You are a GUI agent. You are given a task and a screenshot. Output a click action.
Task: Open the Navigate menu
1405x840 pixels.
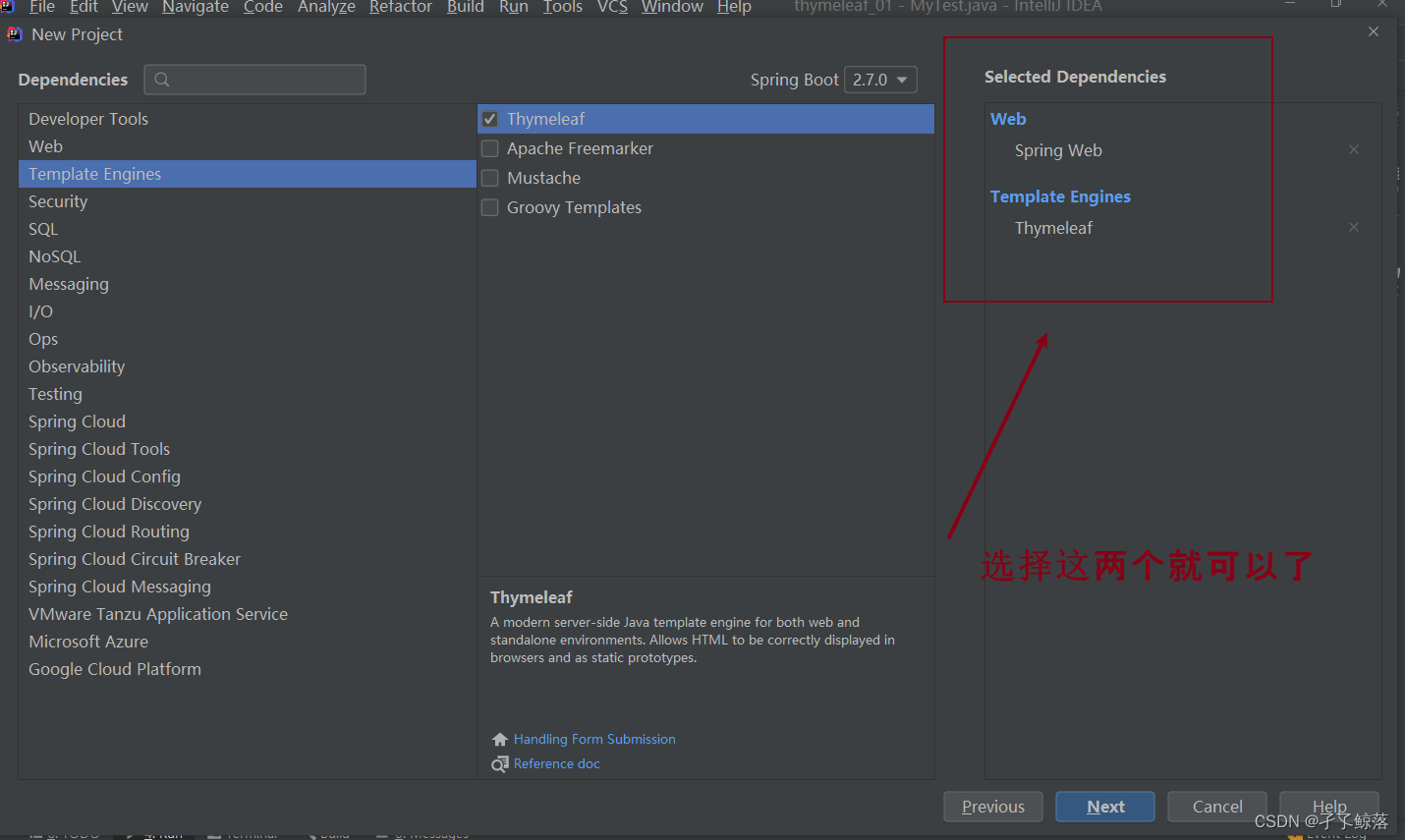[196, 7]
